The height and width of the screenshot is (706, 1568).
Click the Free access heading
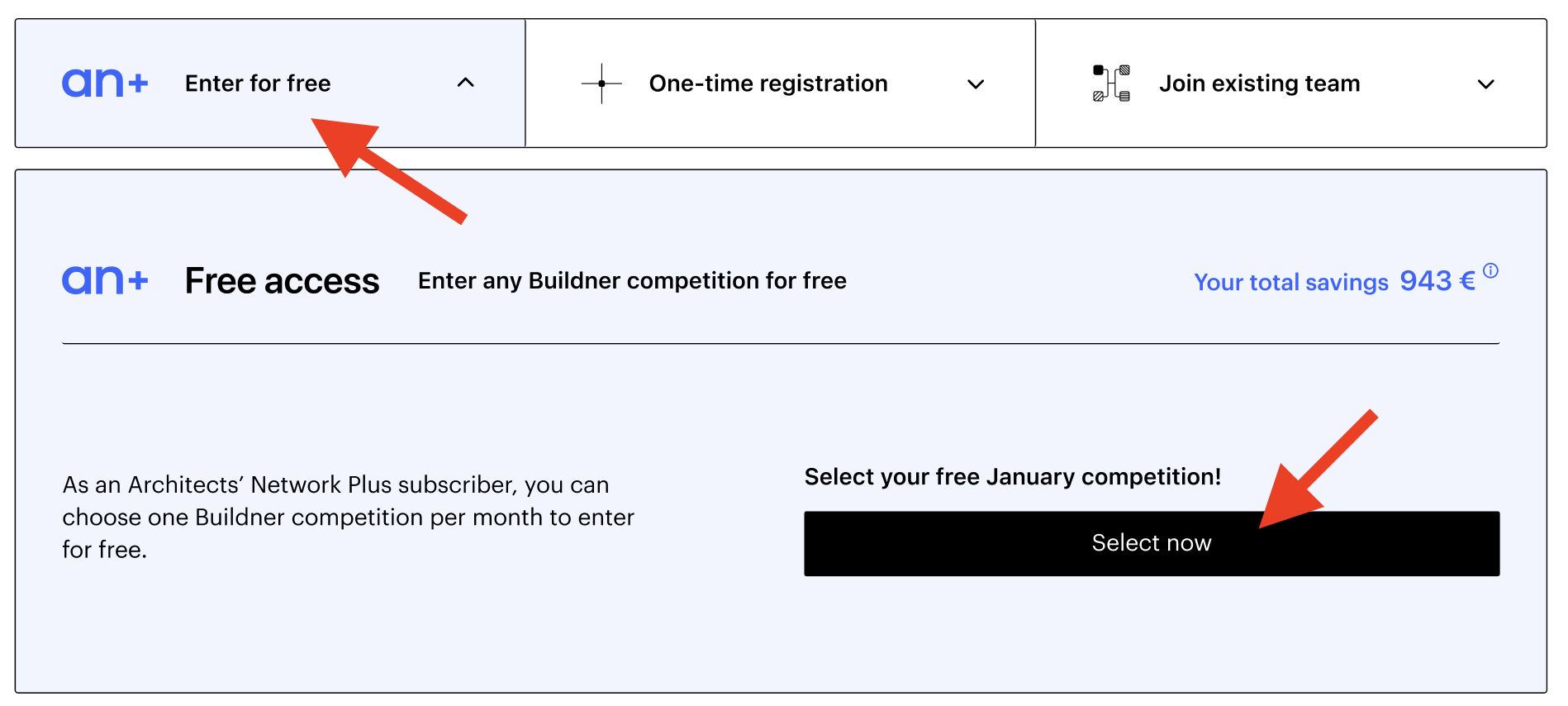point(282,280)
